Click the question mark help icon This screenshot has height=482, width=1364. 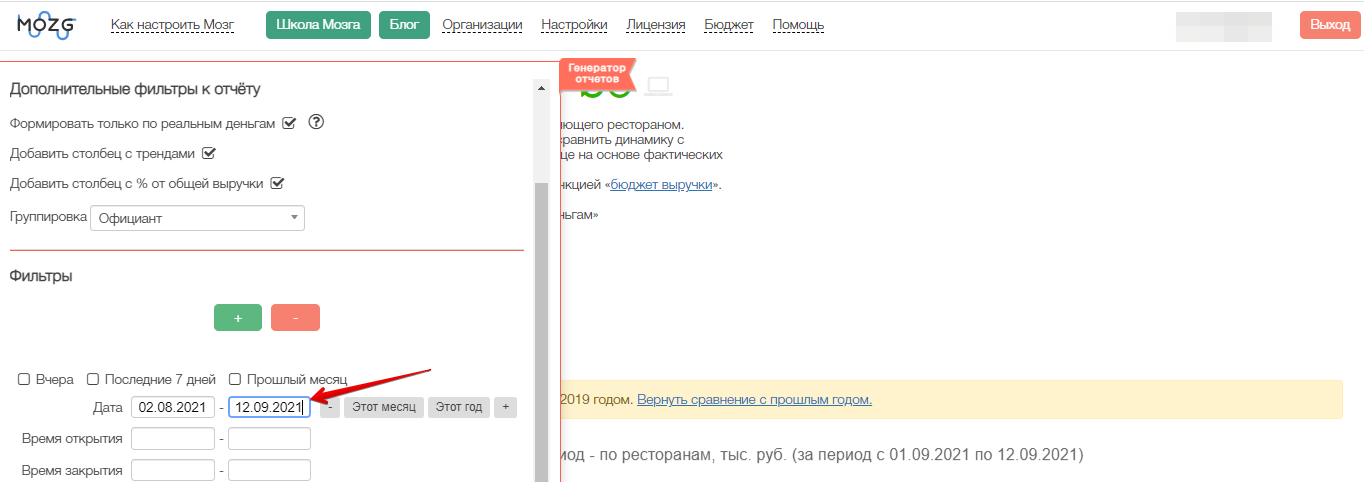316,123
